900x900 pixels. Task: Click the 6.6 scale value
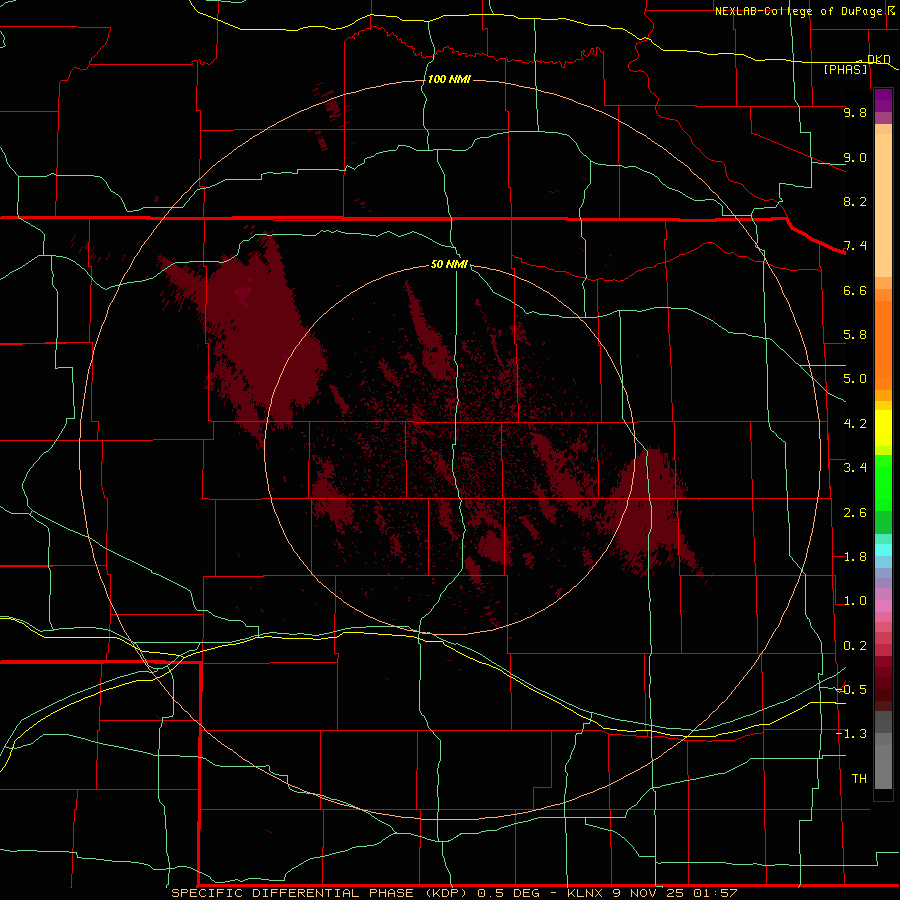(x=855, y=290)
